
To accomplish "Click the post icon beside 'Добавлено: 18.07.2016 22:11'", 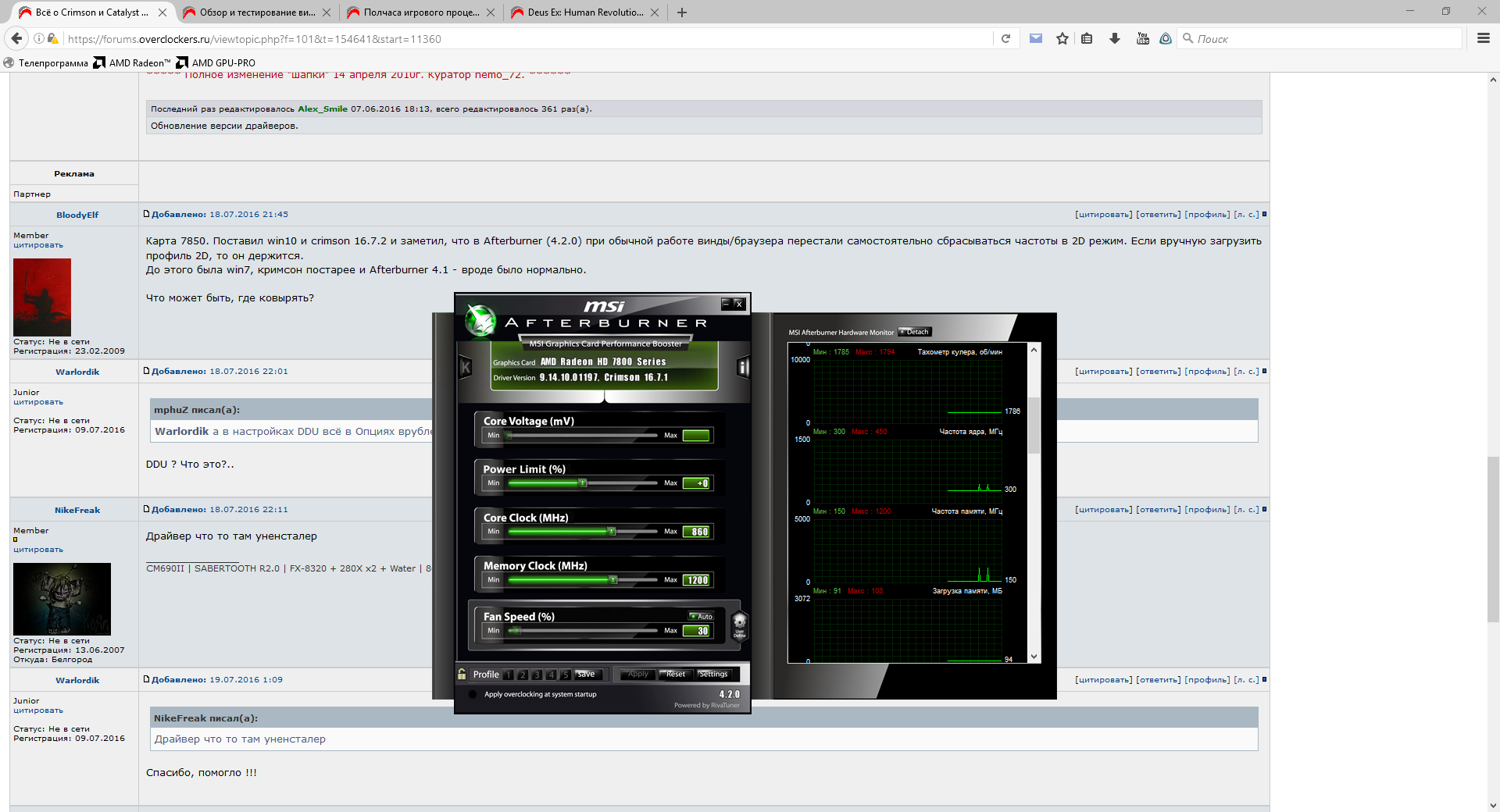I will 146,509.
